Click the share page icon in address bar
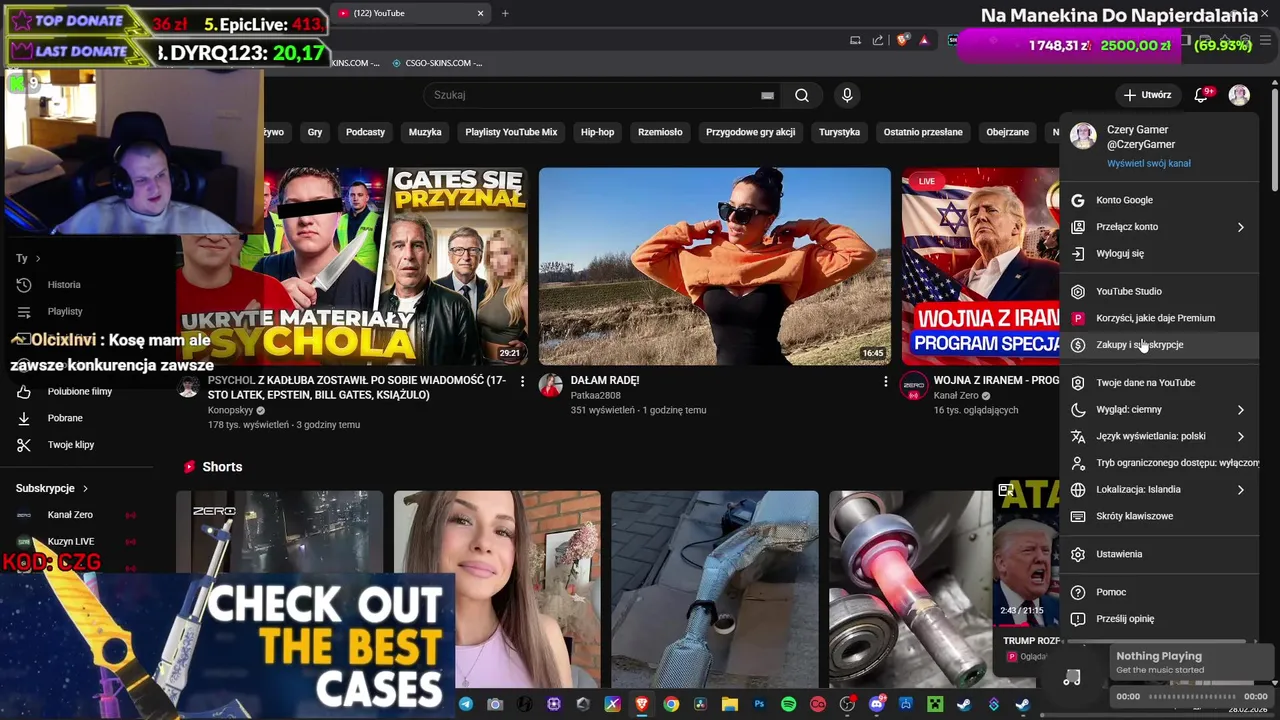The image size is (1280, 720). tap(878, 40)
